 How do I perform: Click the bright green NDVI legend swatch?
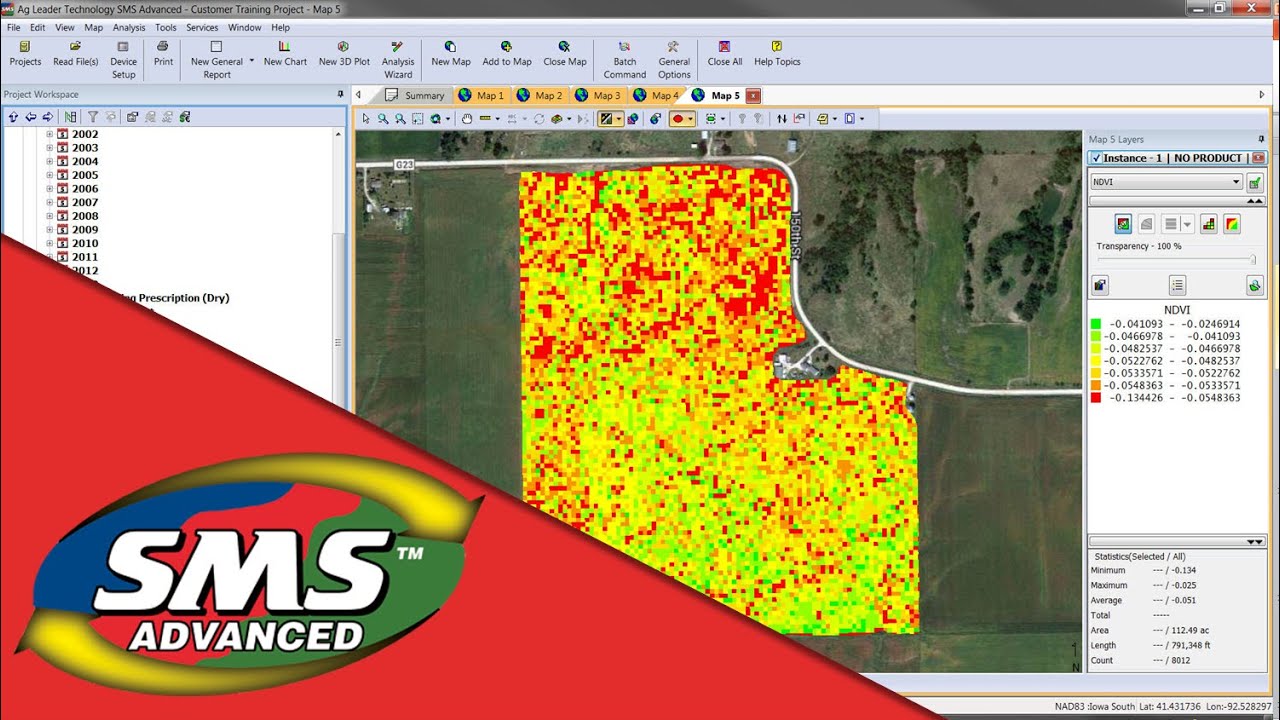click(1096, 324)
